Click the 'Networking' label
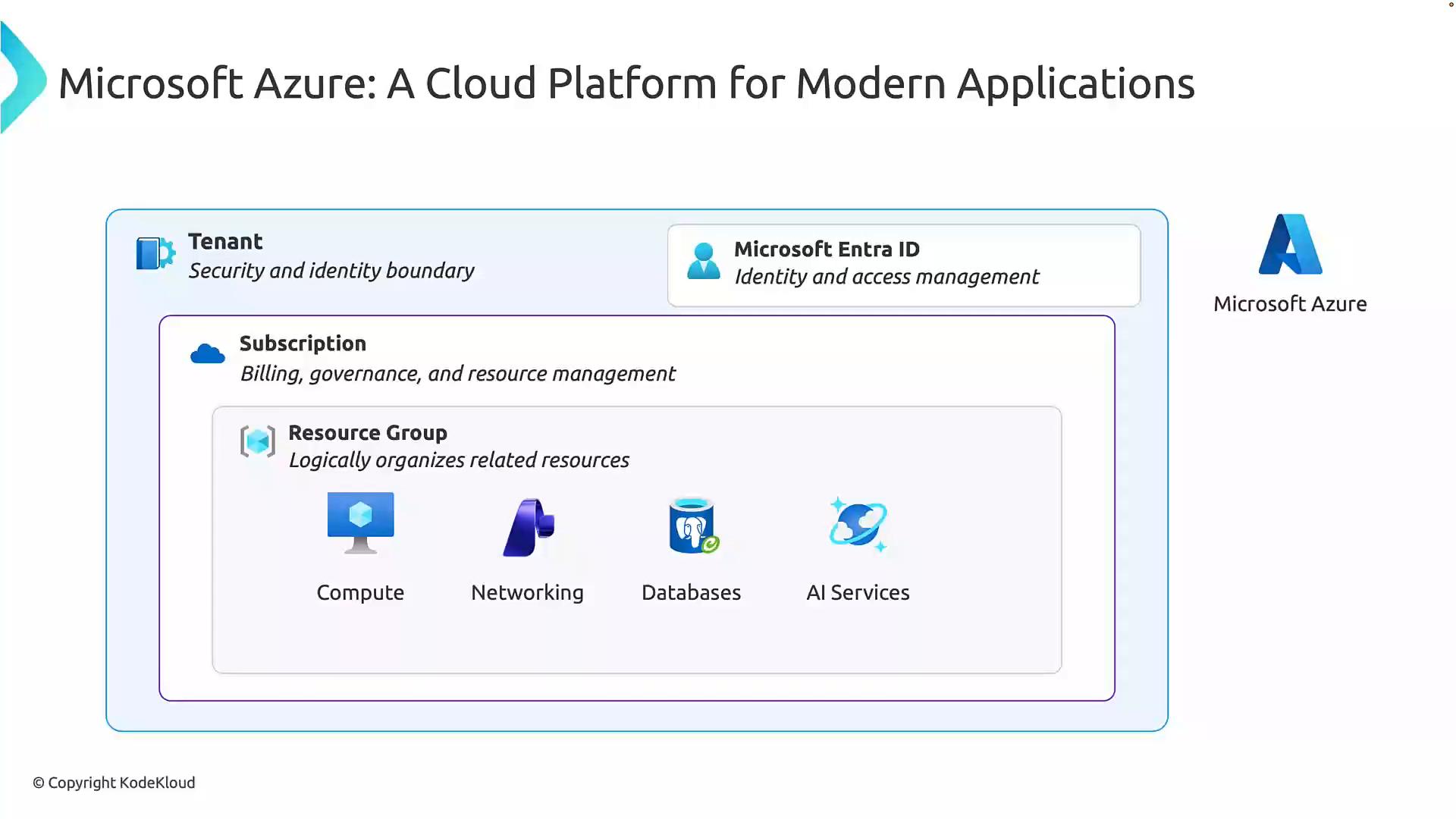The image size is (1456, 819). tap(527, 593)
